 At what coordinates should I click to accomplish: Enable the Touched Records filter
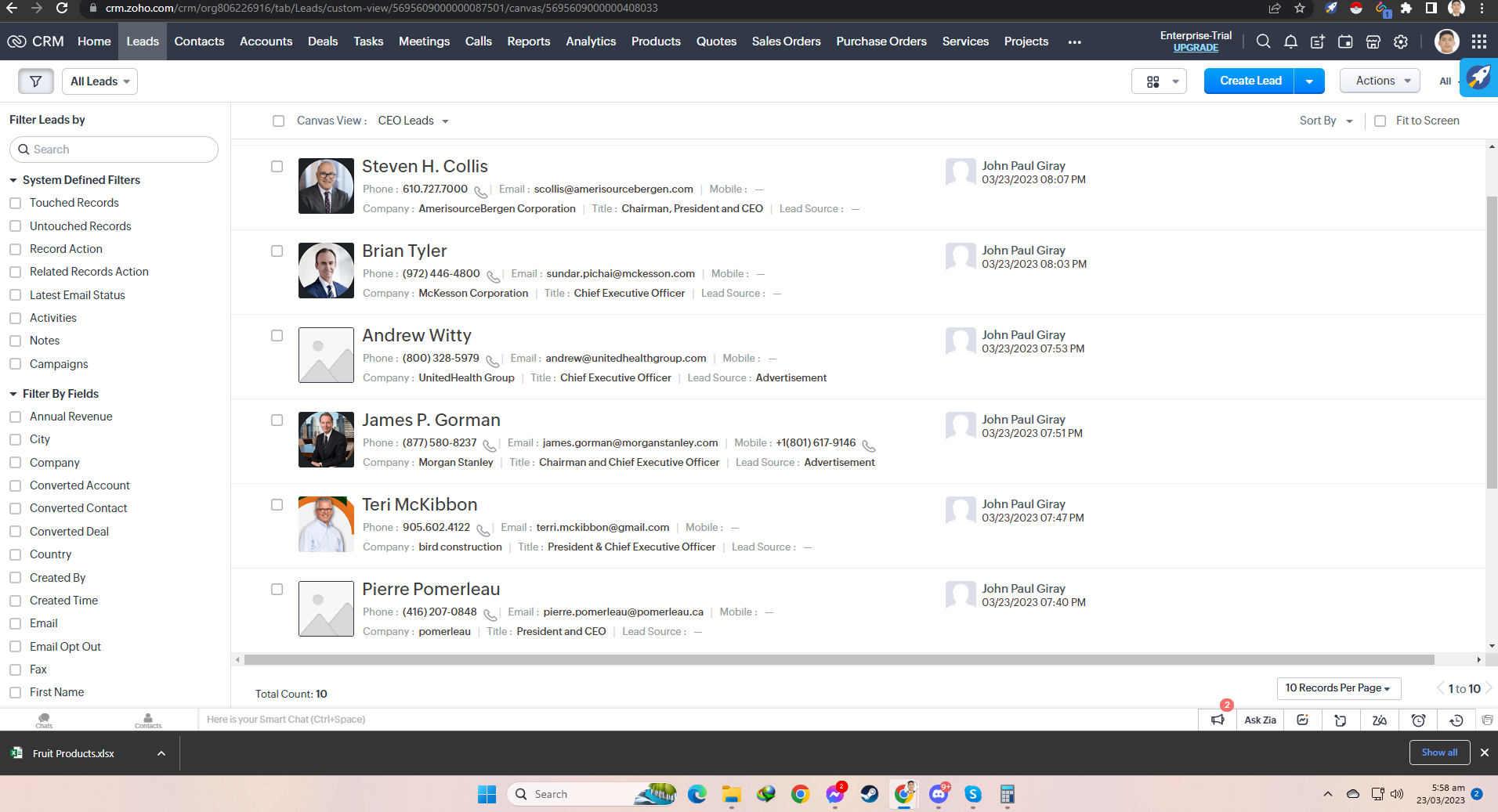[x=15, y=203]
